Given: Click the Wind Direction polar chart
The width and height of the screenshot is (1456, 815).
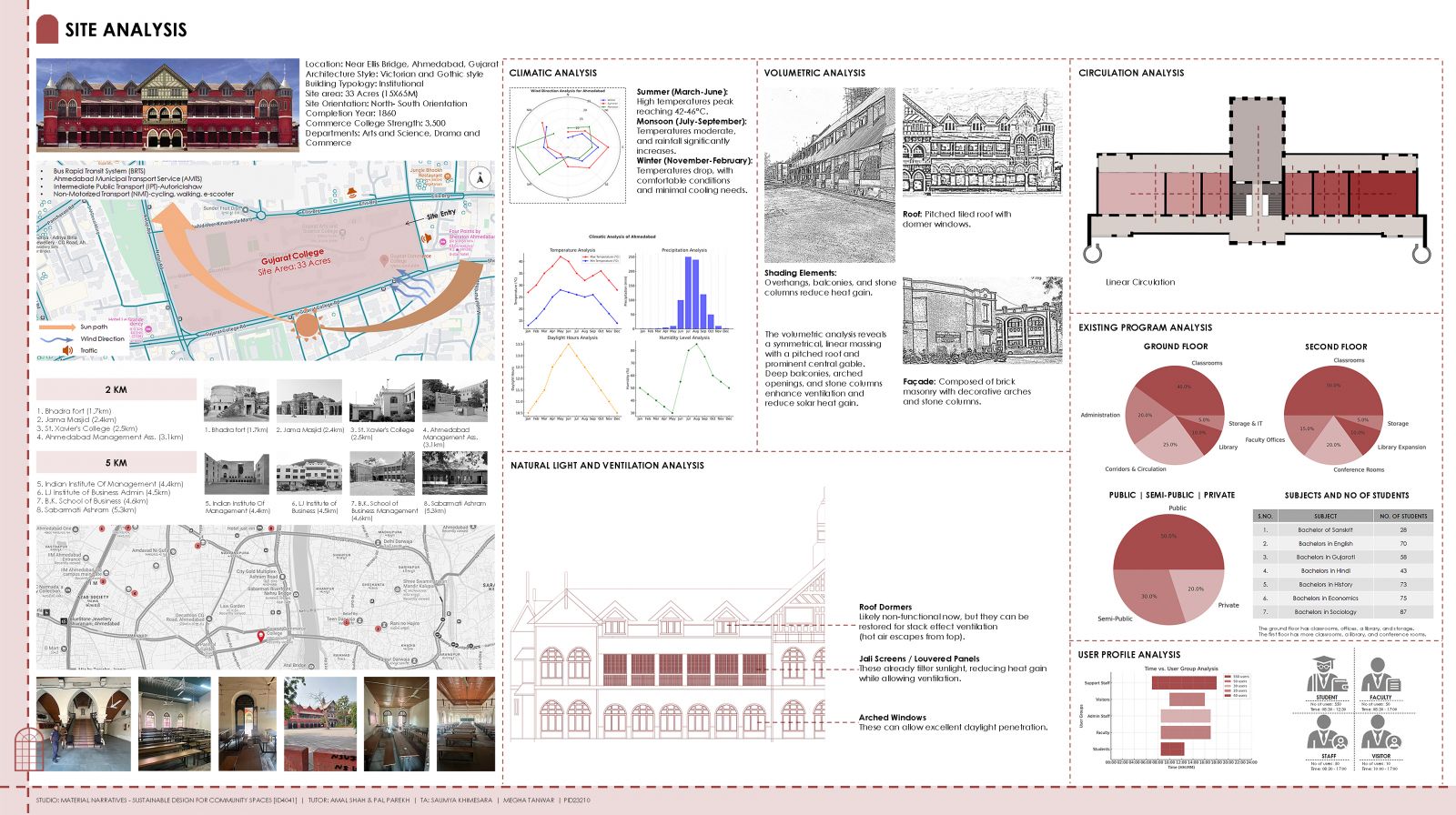Looking at the screenshot, I should (x=570, y=144).
